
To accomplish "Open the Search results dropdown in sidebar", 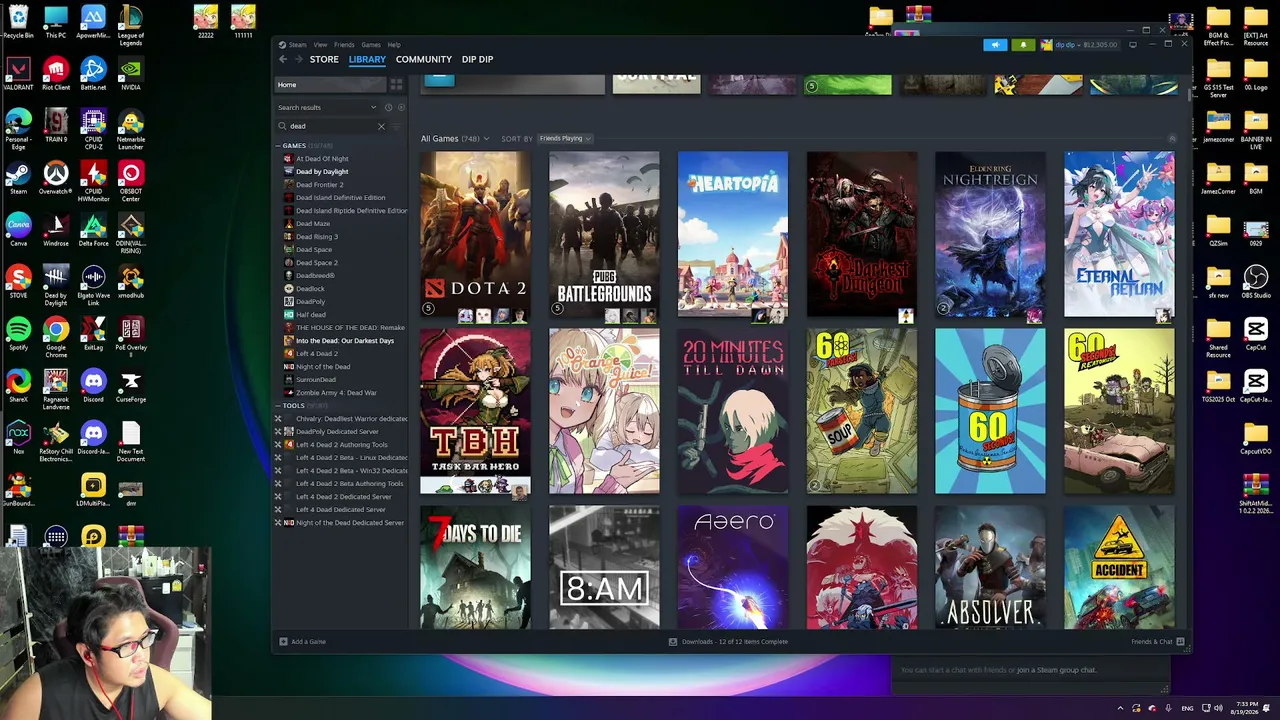I will coord(327,107).
